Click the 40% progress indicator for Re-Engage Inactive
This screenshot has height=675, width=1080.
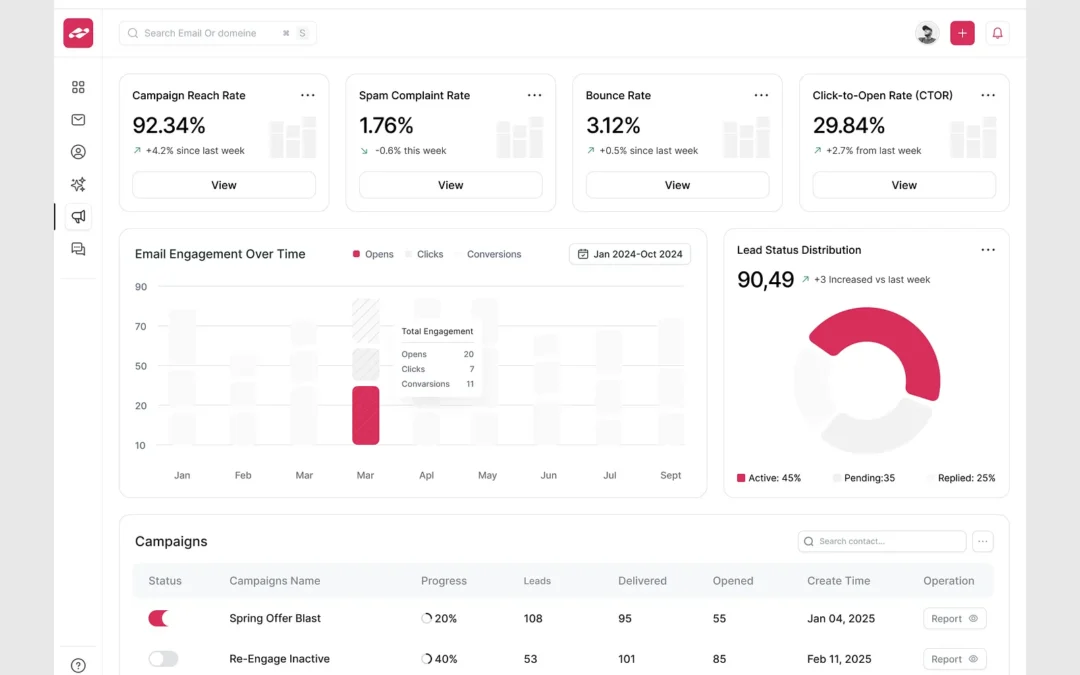(x=440, y=658)
